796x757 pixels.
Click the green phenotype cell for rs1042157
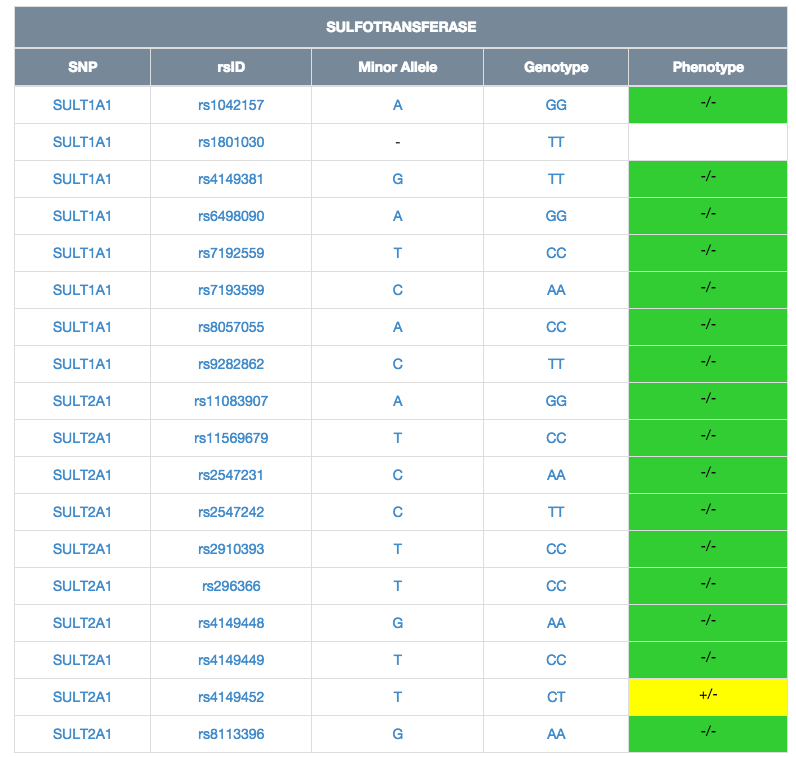pos(707,105)
